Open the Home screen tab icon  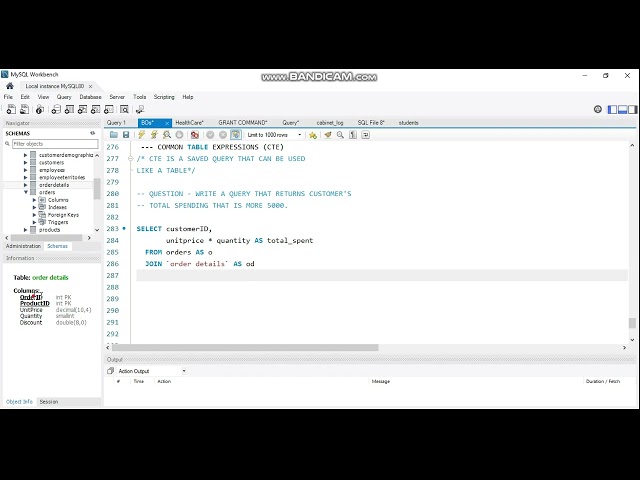(9, 86)
